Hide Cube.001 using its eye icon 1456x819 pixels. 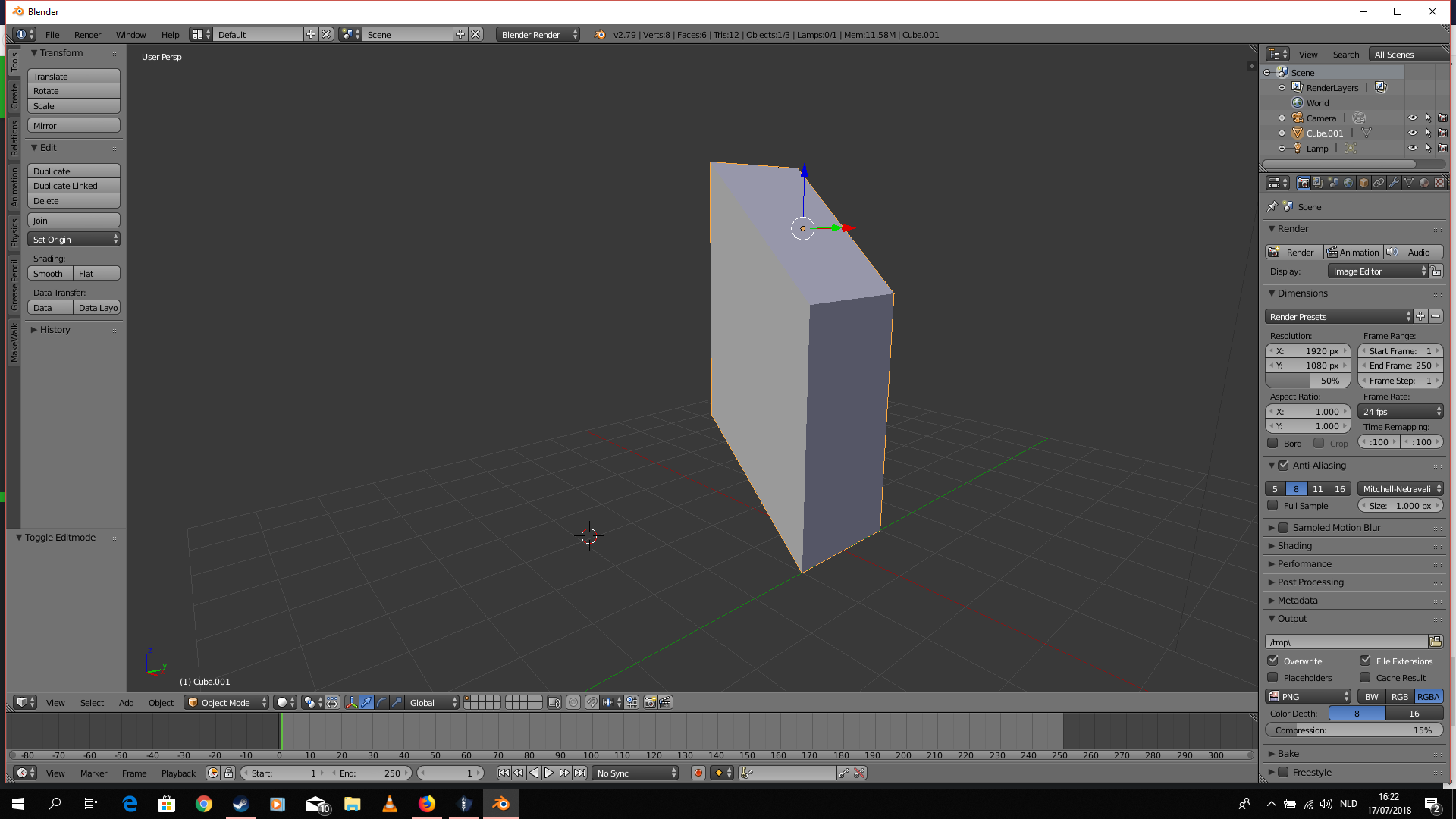click(1412, 133)
